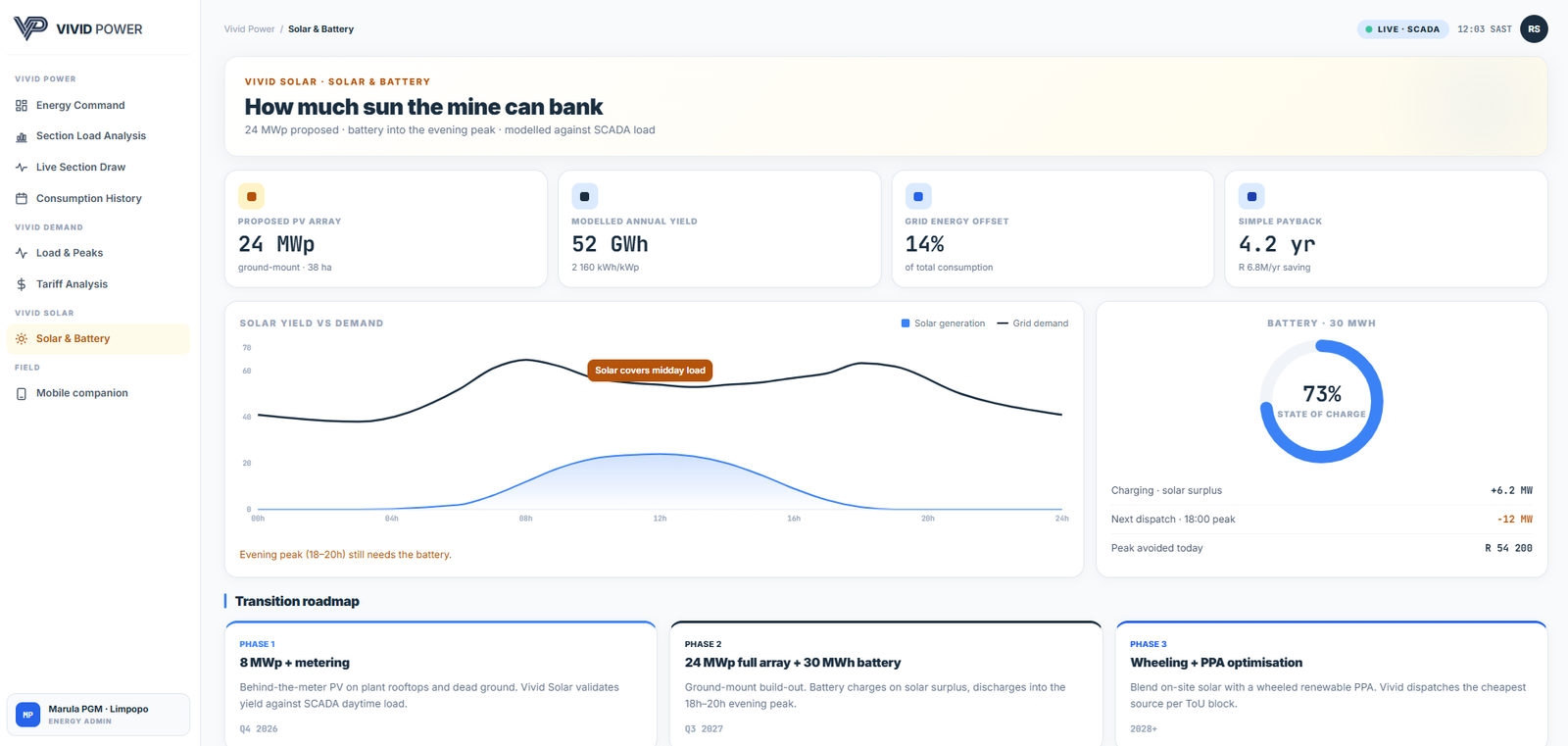The height and width of the screenshot is (746, 1568).
Task: Navigate to Tariff Analysis
Action: 98,284
